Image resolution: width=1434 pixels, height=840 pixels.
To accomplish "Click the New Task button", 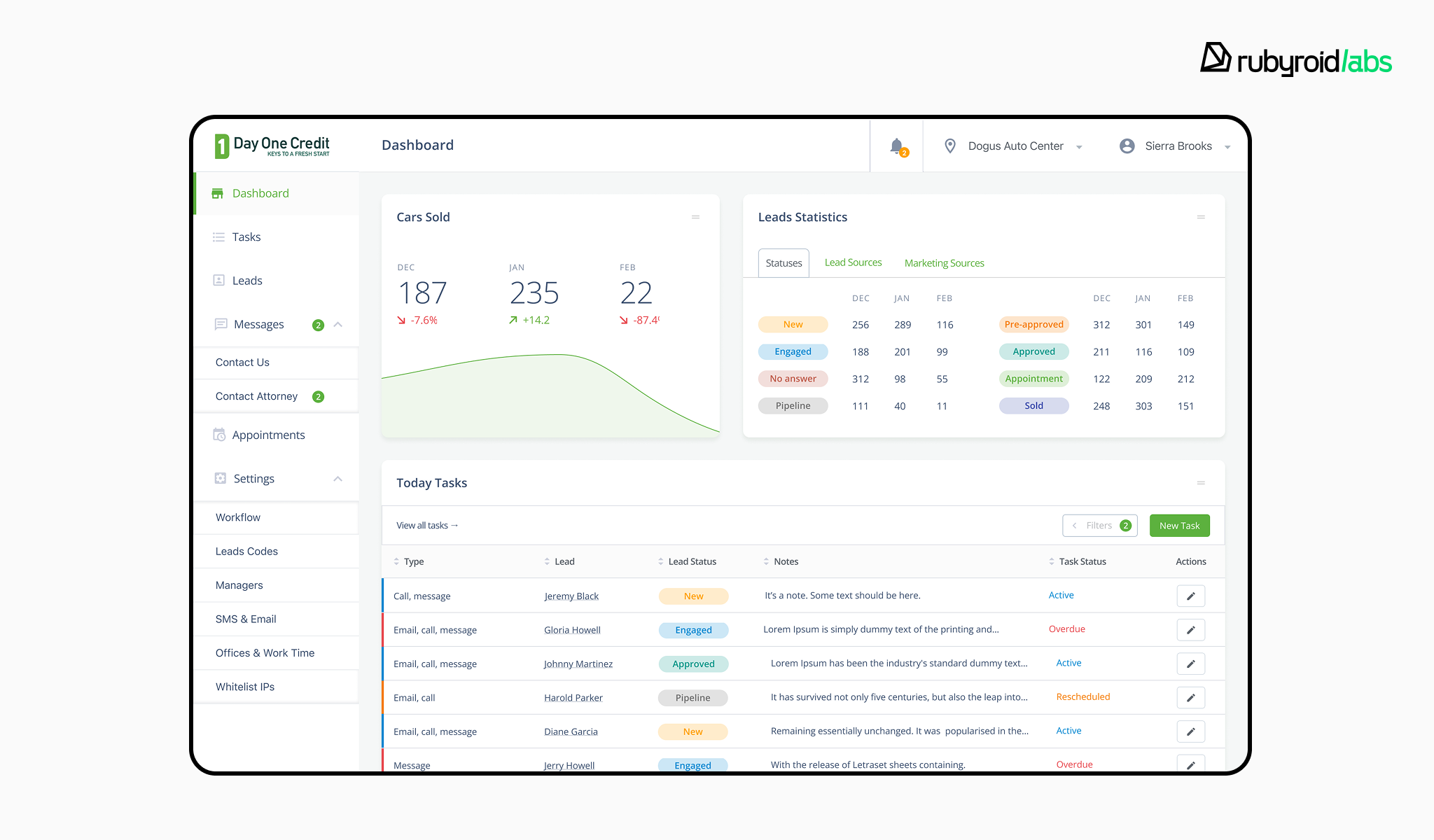I will [x=1179, y=526].
